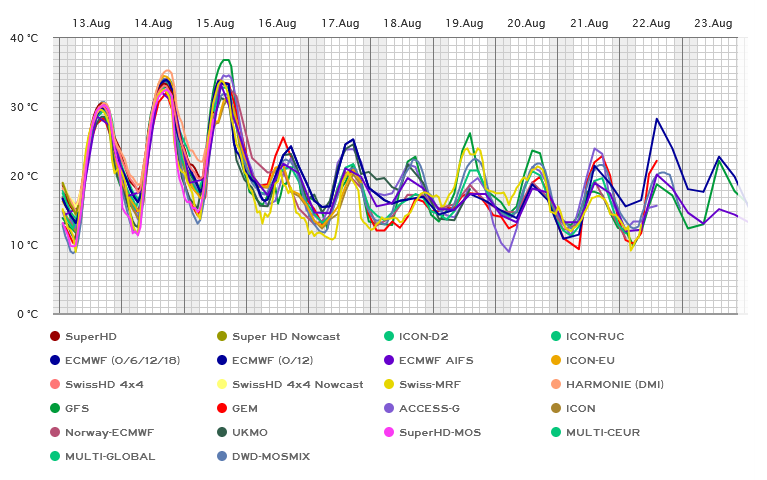Click the 22.Aug date label
The width and height of the screenshot is (767, 480).
pos(651,23)
